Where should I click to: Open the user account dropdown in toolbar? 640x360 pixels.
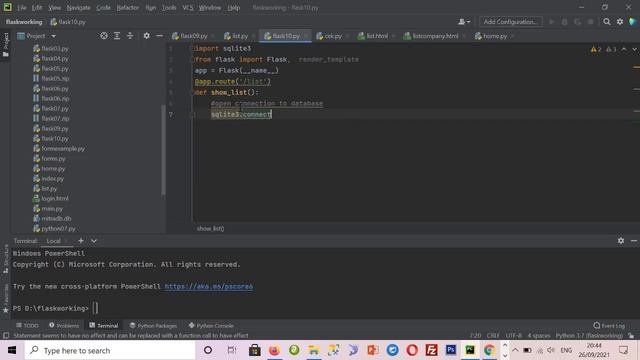pos(464,22)
